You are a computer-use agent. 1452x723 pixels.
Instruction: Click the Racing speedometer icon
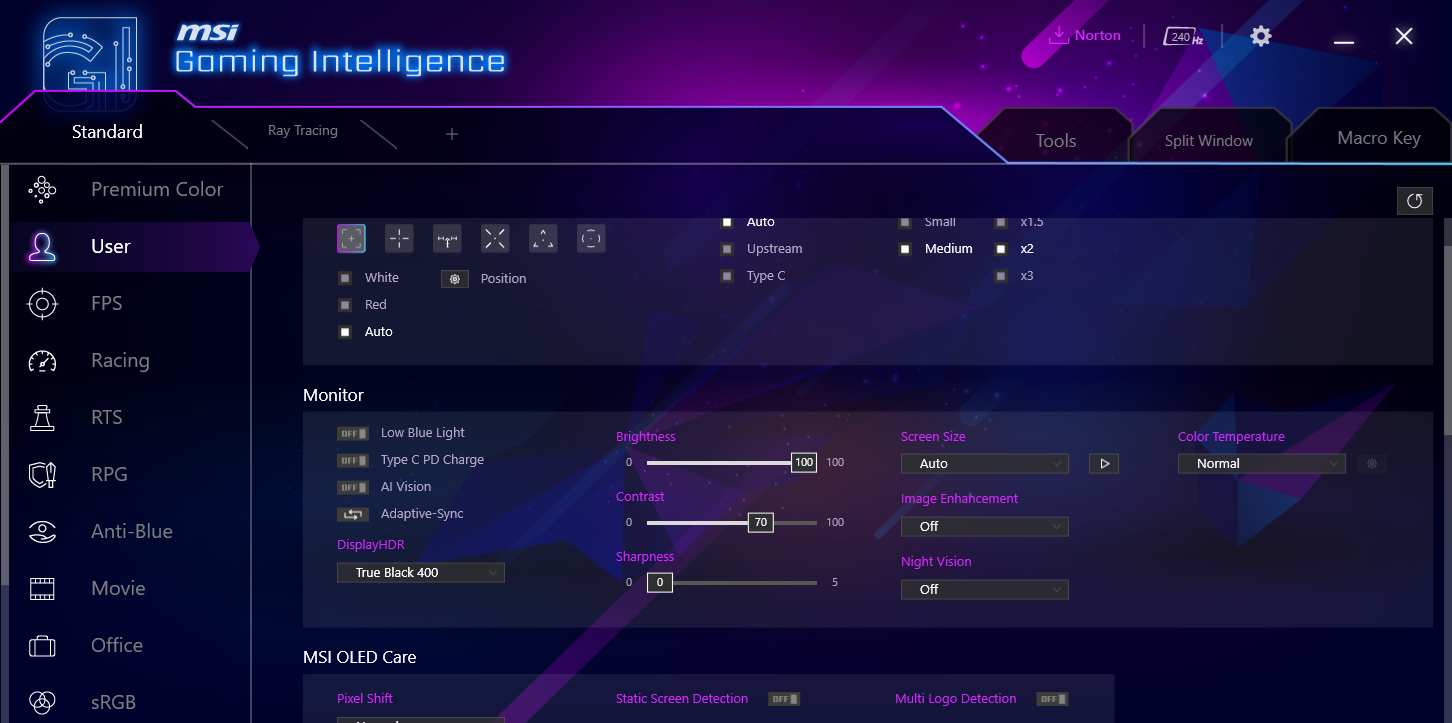(x=42, y=360)
